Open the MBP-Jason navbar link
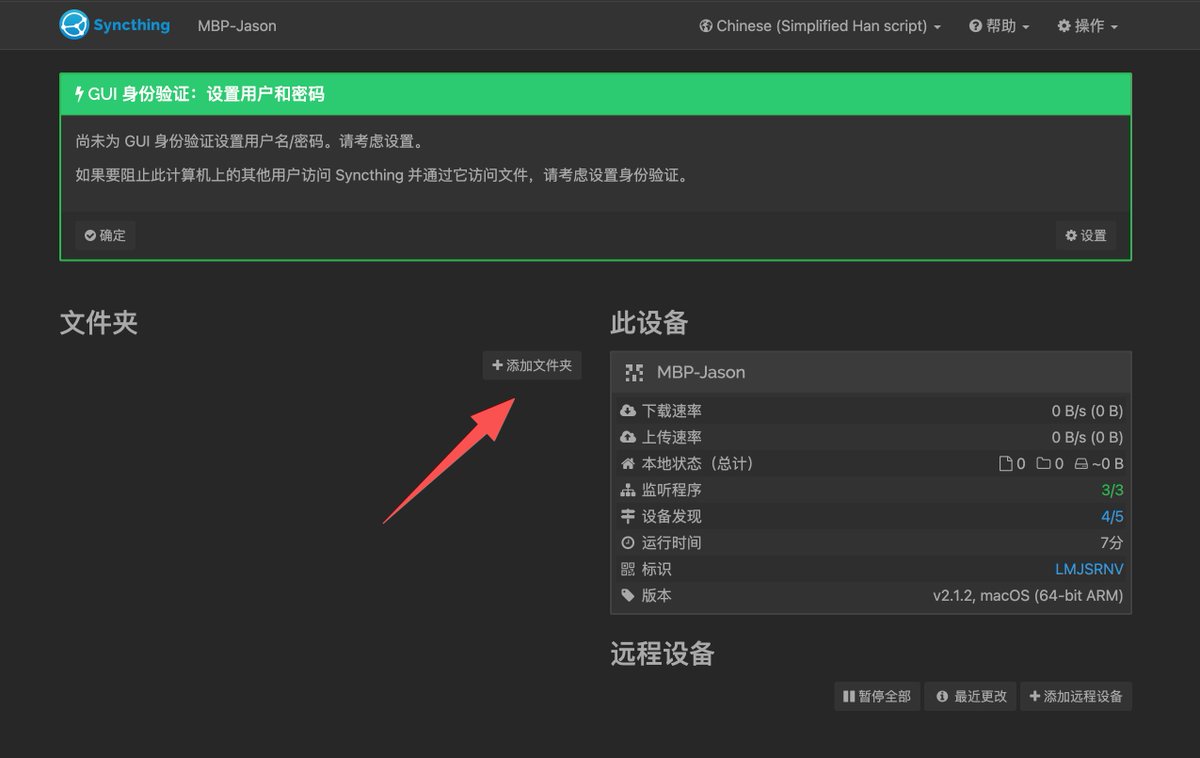Image resolution: width=1200 pixels, height=758 pixels. click(237, 26)
